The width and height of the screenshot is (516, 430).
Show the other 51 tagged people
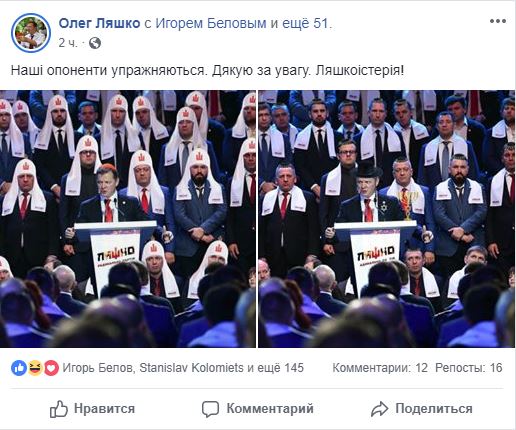pos(305,24)
